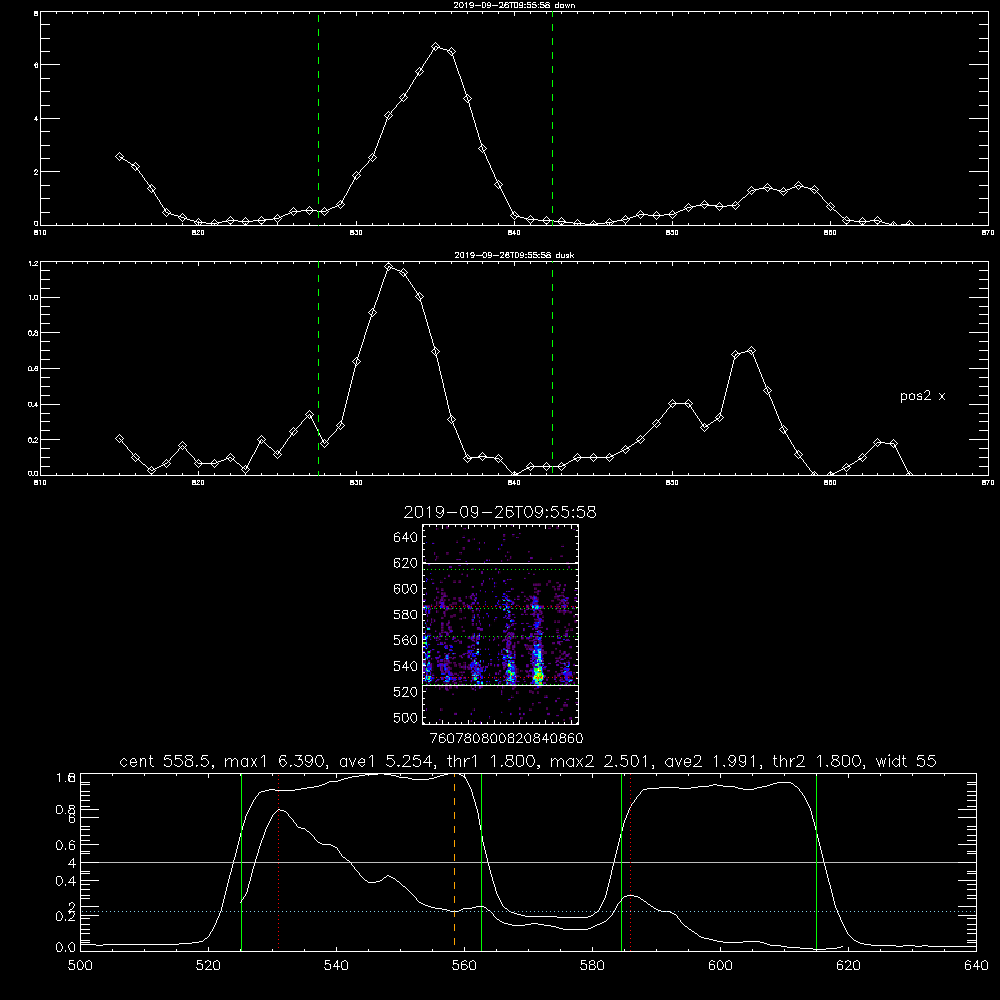Viewport: 1000px width, 1000px height.
Task: Click the peak diamond marker in dawn plot
Action: [x=436, y=47]
